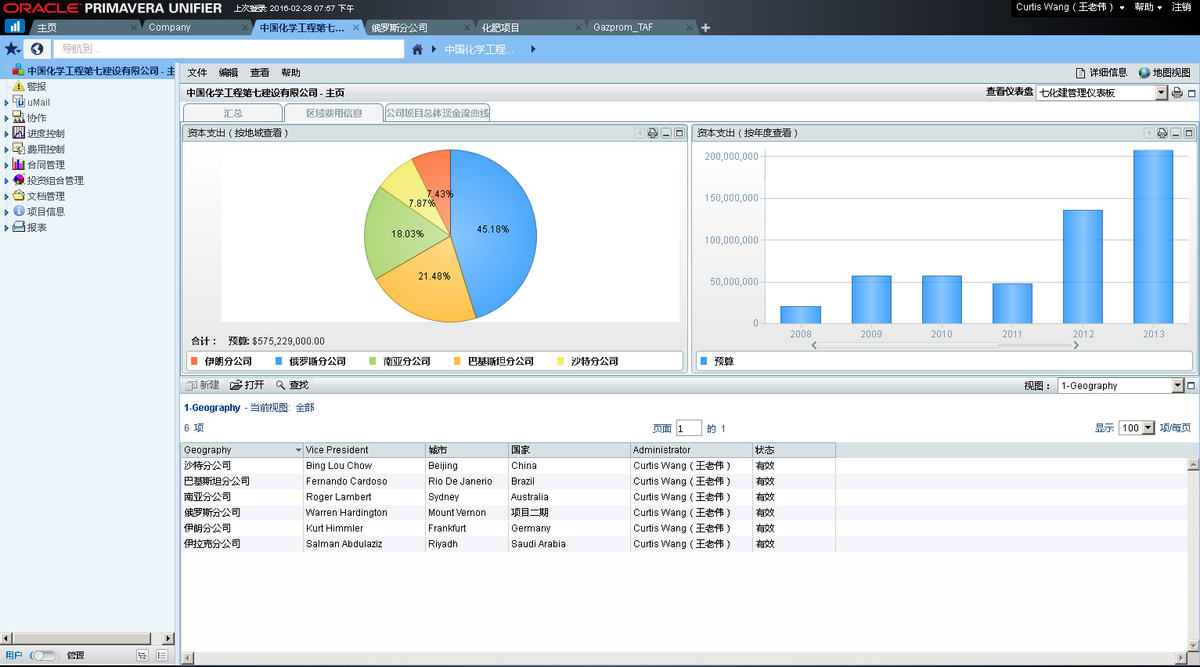The height and width of the screenshot is (667, 1200).
Task: Click the 投资组合管理 icon in the sidebar
Action: (19, 180)
